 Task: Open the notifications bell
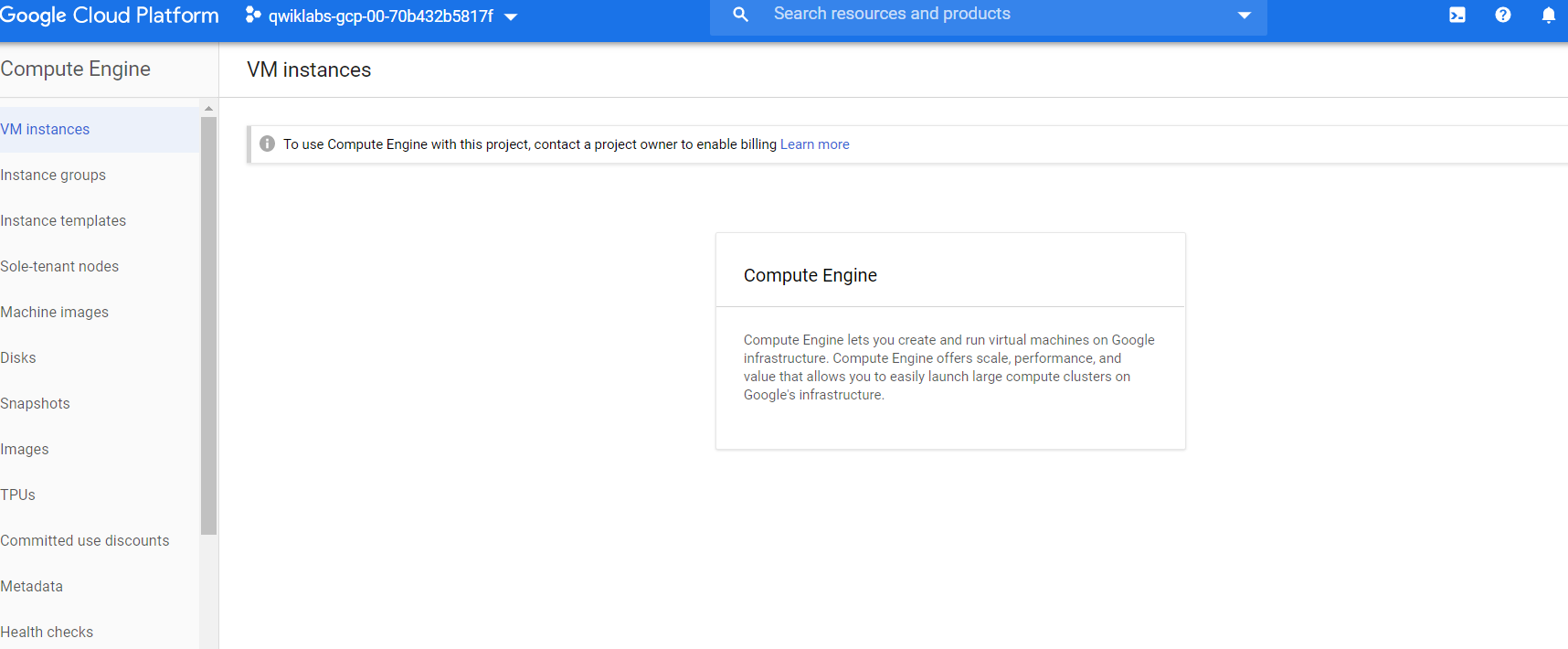(x=1548, y=16)
